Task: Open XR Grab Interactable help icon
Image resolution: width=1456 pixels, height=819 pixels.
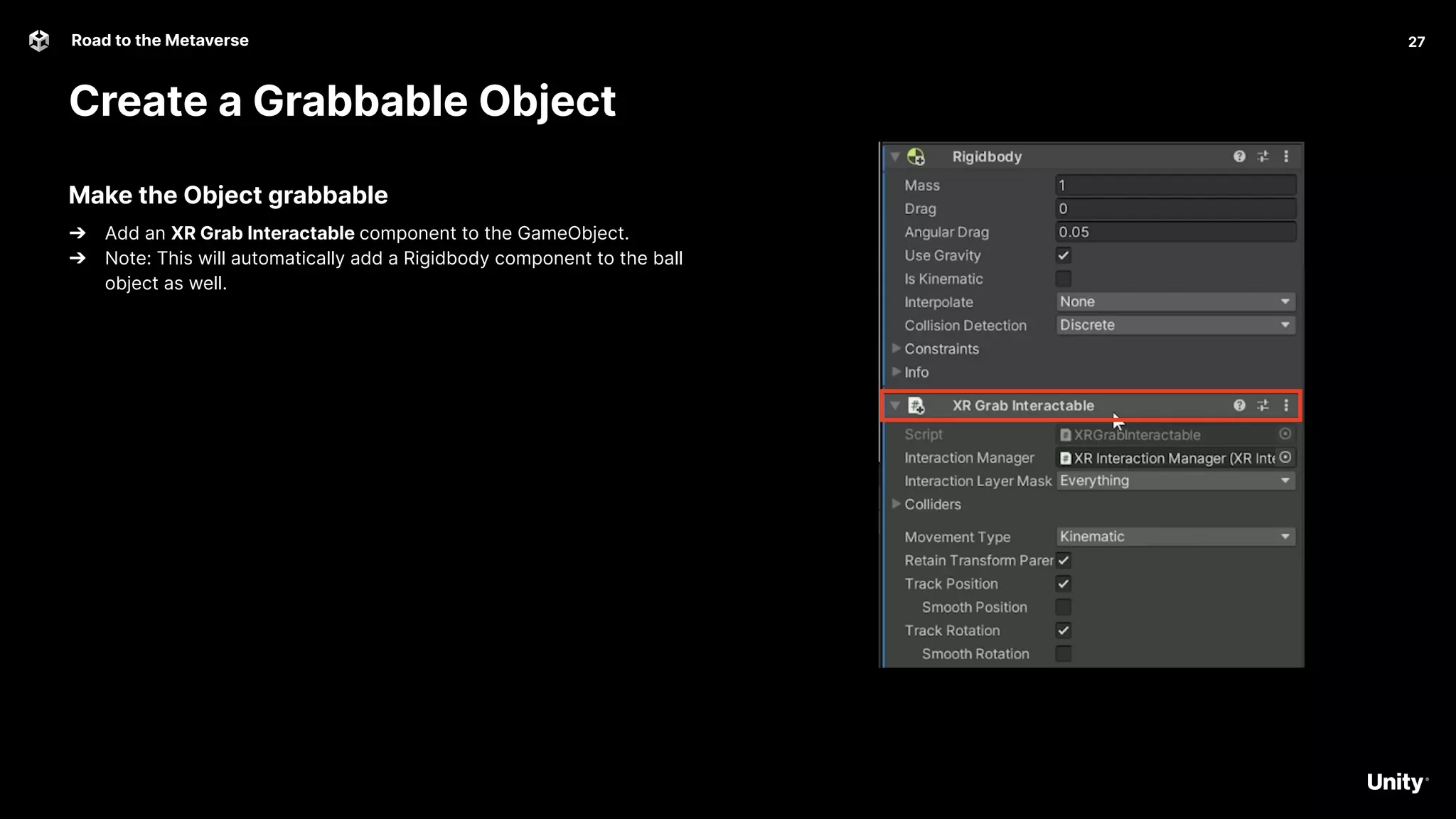Action: point(1239,405)
